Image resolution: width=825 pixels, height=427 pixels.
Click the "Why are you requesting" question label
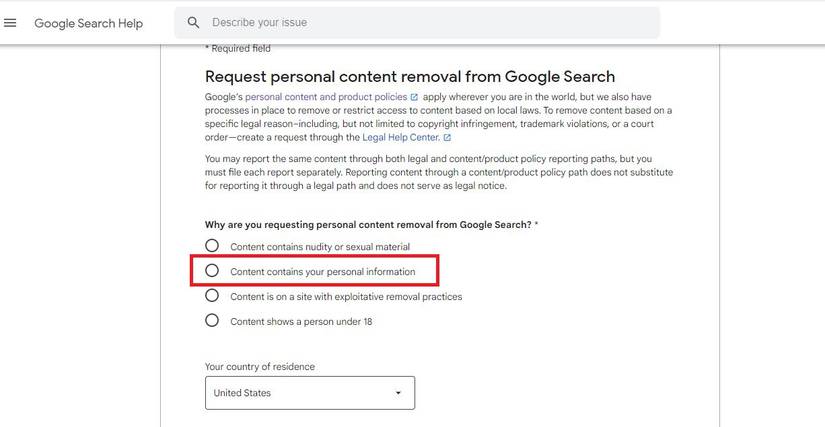click(x=368, y=224)
